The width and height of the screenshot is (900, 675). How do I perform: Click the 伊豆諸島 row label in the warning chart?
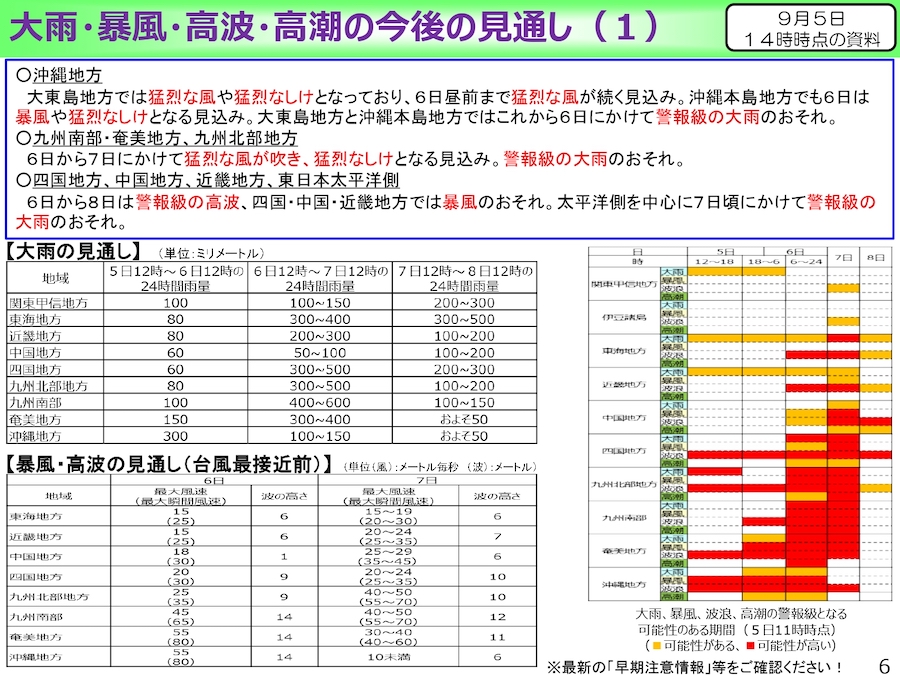624,317
